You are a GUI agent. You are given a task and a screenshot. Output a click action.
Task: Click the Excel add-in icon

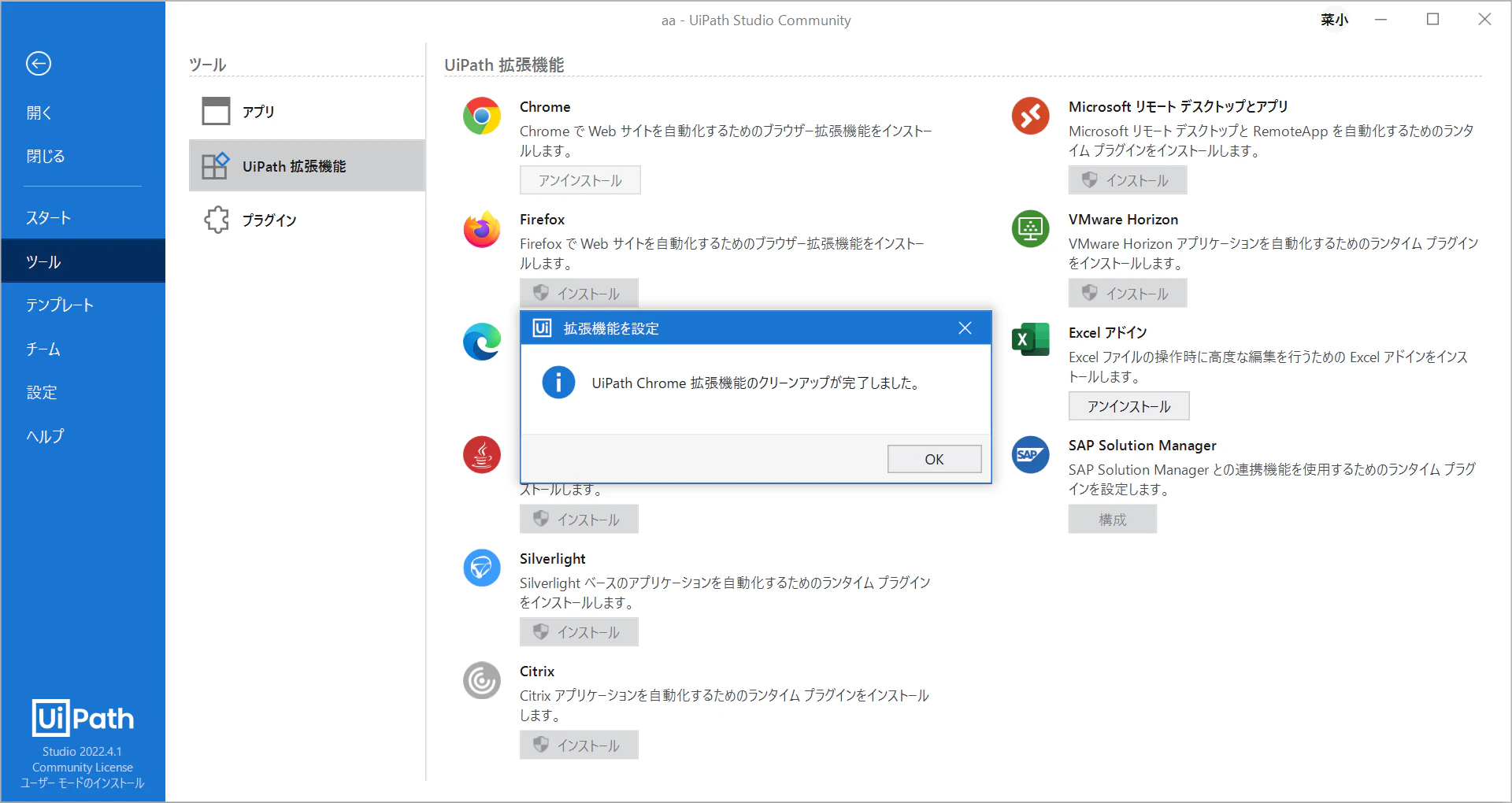pos(1031,340)
